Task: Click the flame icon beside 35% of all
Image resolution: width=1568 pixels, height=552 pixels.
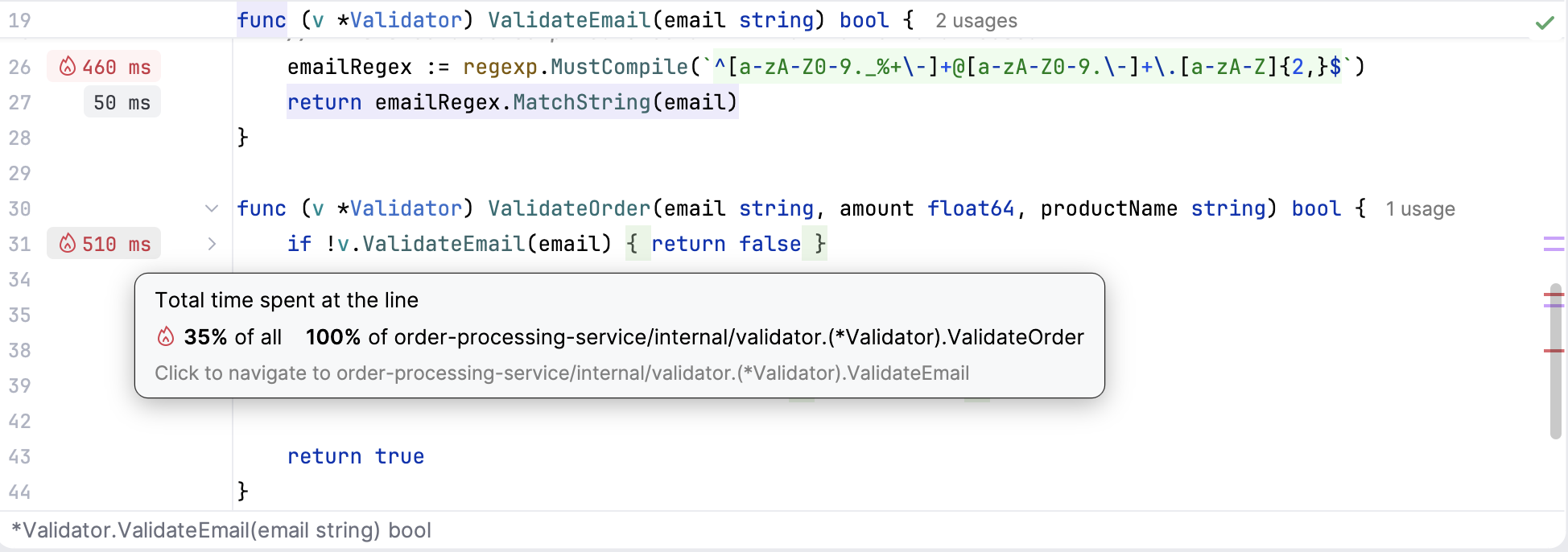Action: (166, 337)
